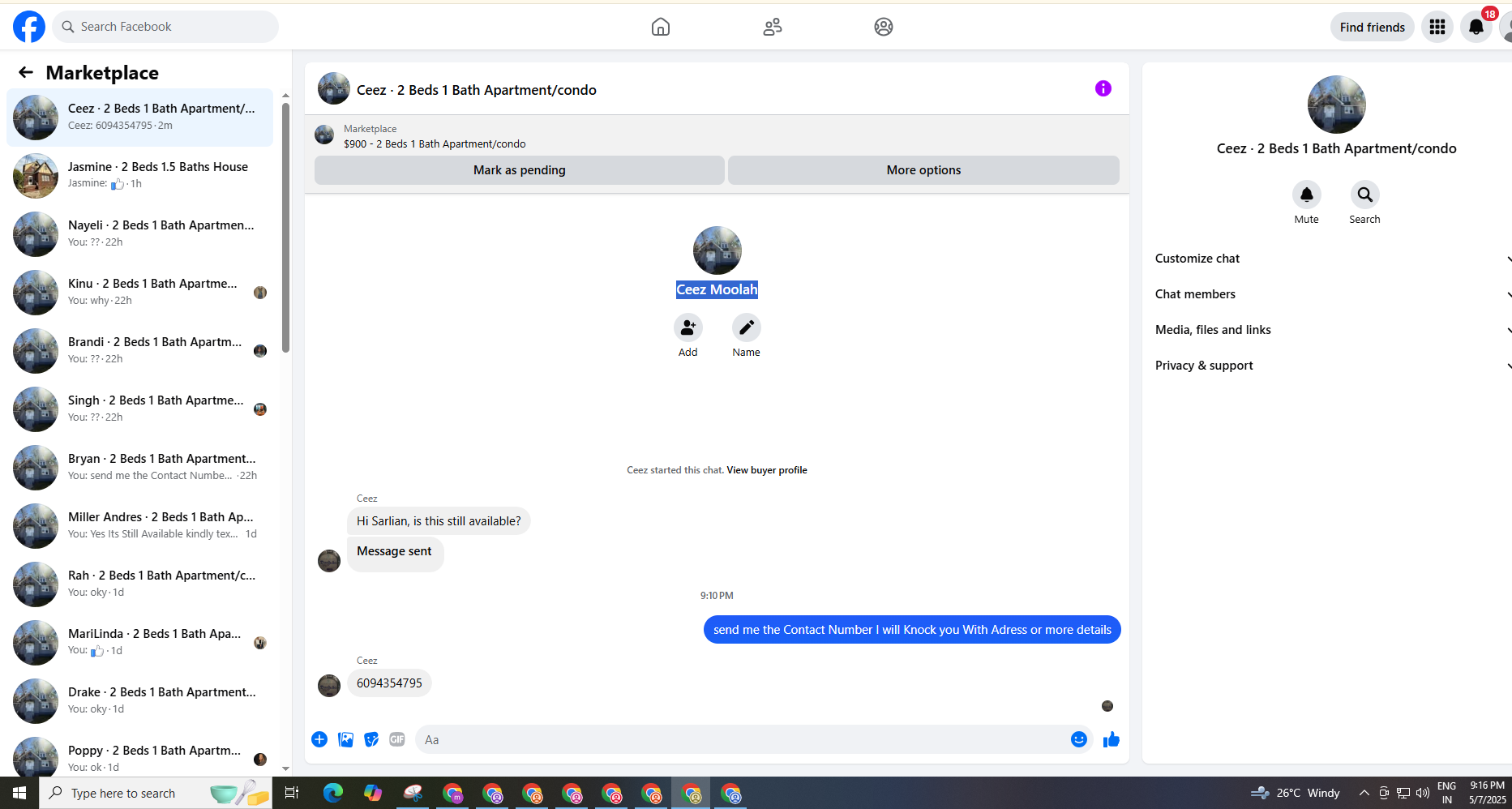Click More options button
Screen dimensions: 1512x809
click(923, 170)
